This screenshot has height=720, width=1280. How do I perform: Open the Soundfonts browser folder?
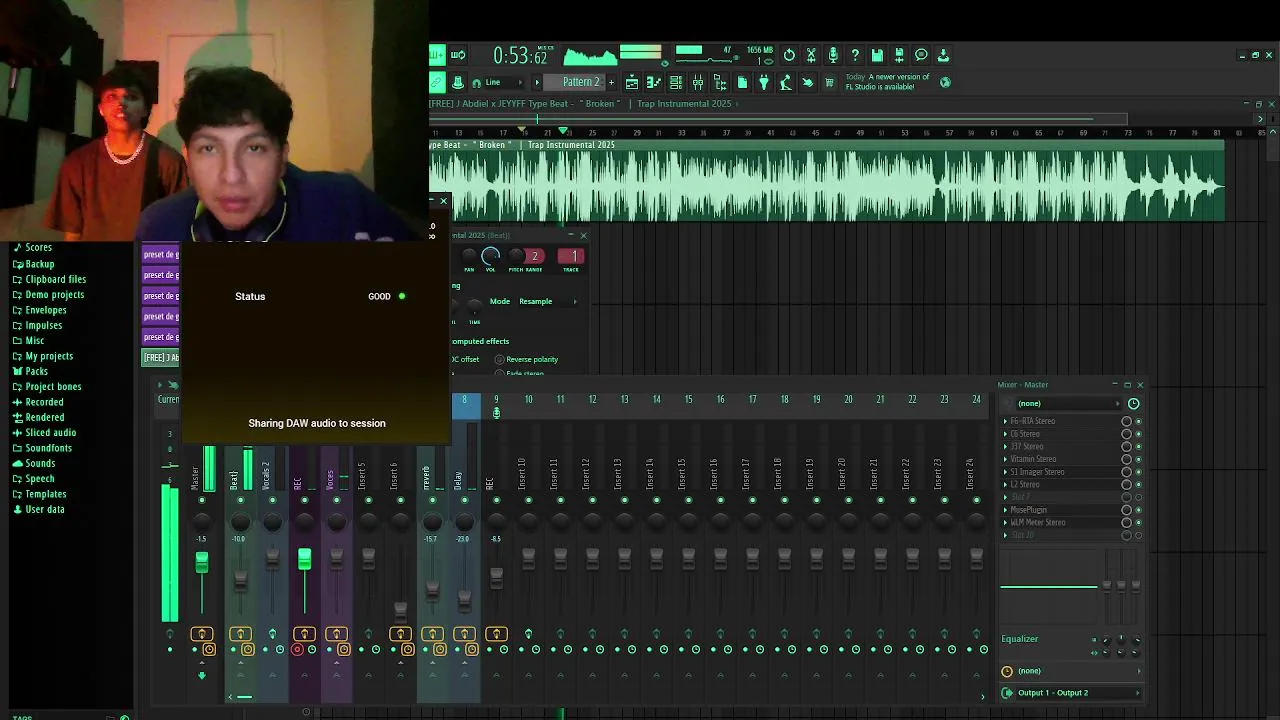pos(48,448)
